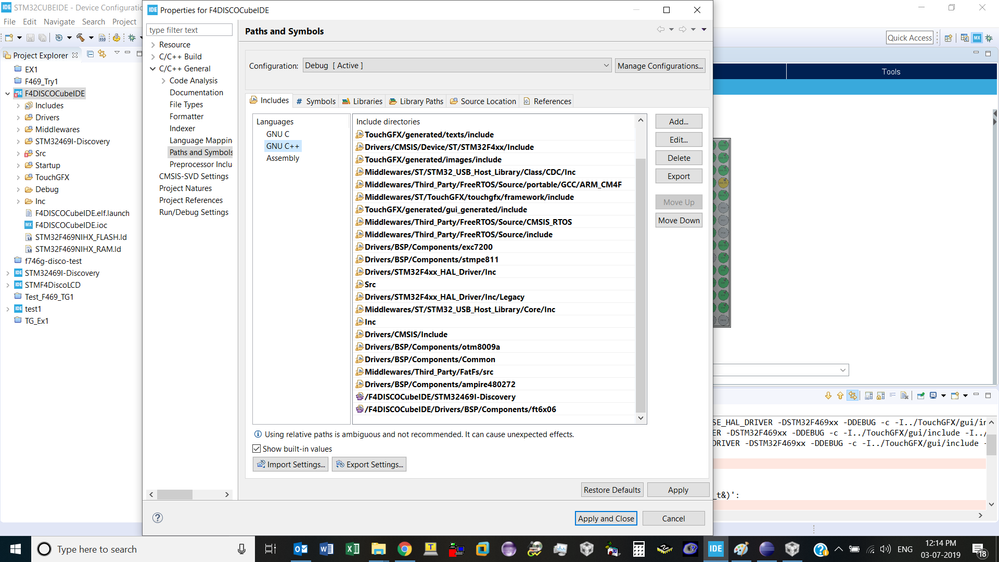999x562 pixels.
Task: Open the Open Perspective icon in main toolbar
Action: (948, 38)
